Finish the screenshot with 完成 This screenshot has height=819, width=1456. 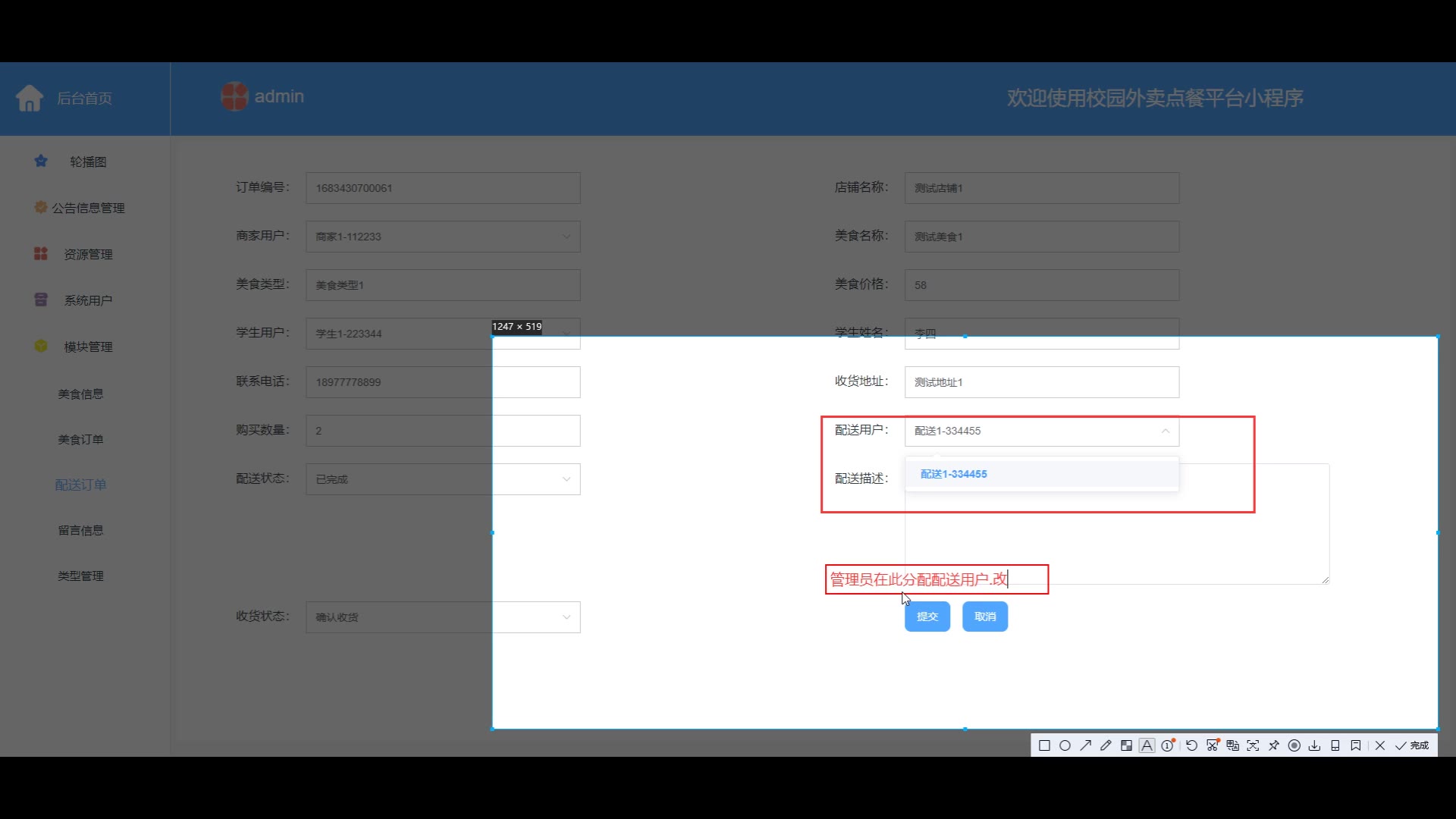click(x=1412, y=745)
